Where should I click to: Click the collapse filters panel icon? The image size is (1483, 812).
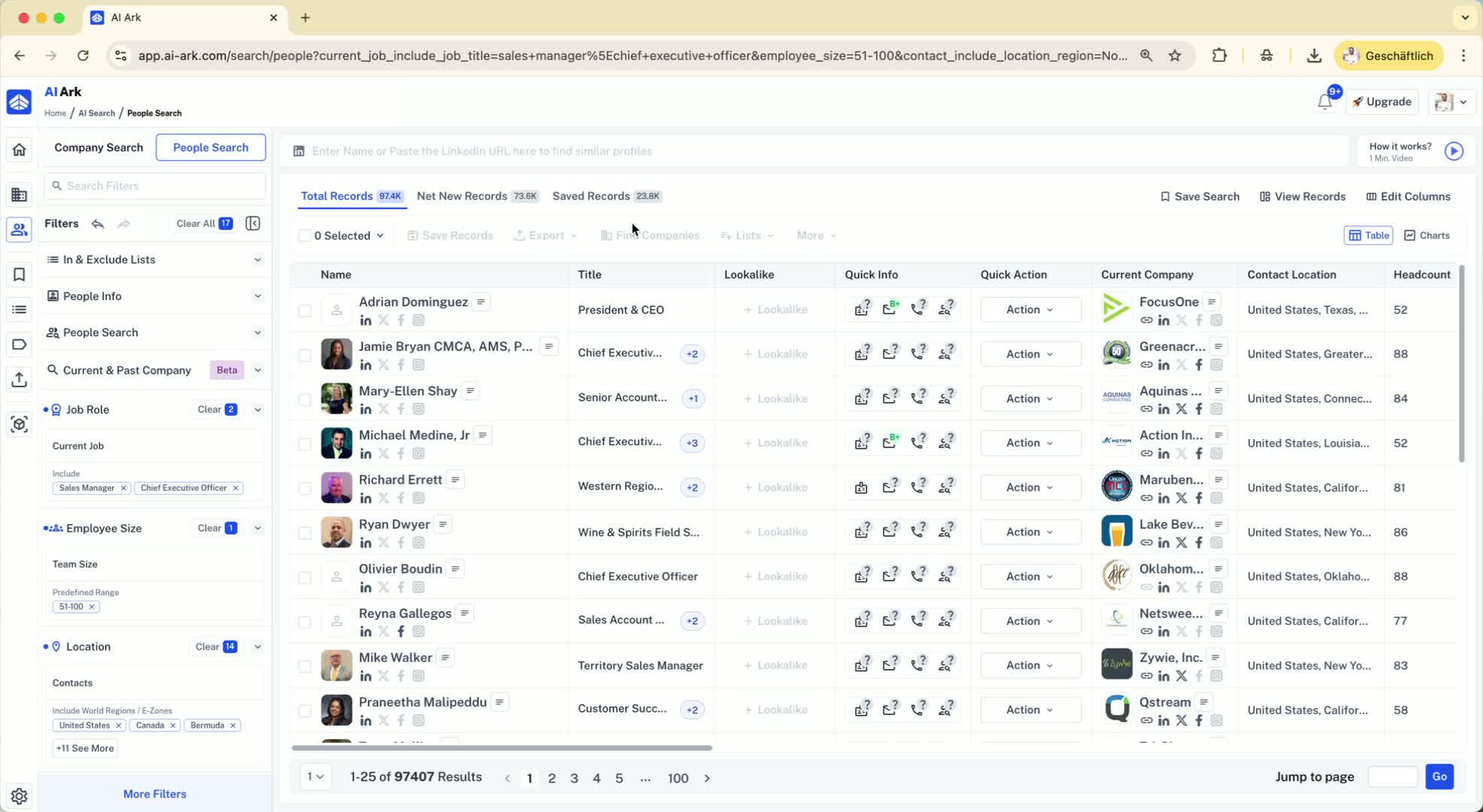click(x=253, y=223)
